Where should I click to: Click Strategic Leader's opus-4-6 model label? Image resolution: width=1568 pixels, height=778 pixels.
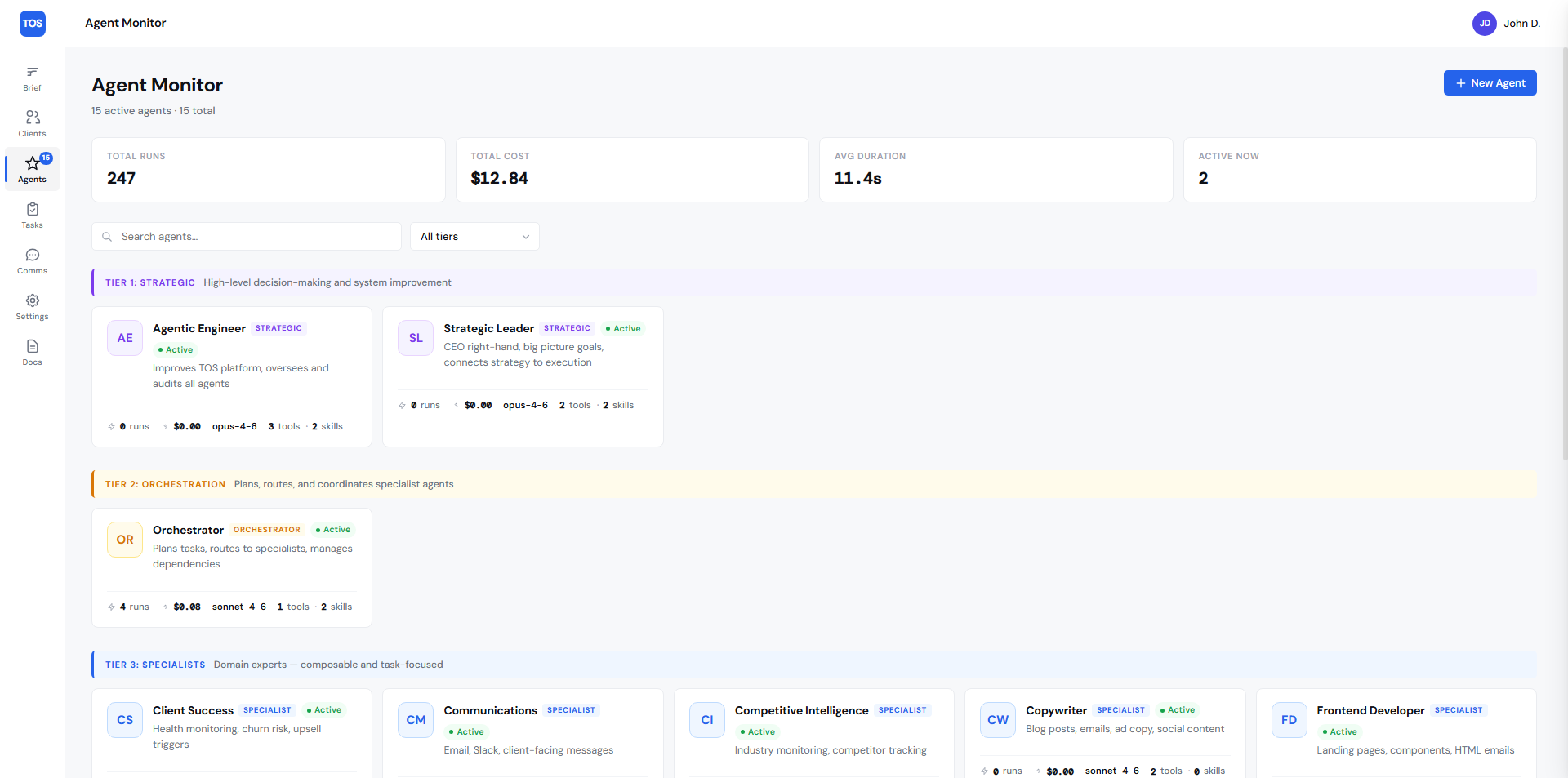pyautogui.click(x=525, y=405)
